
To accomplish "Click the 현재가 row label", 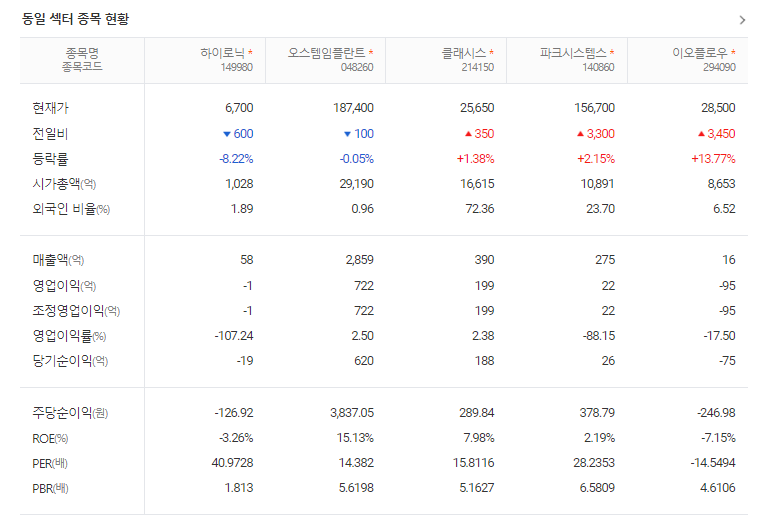I will [51, 108].
